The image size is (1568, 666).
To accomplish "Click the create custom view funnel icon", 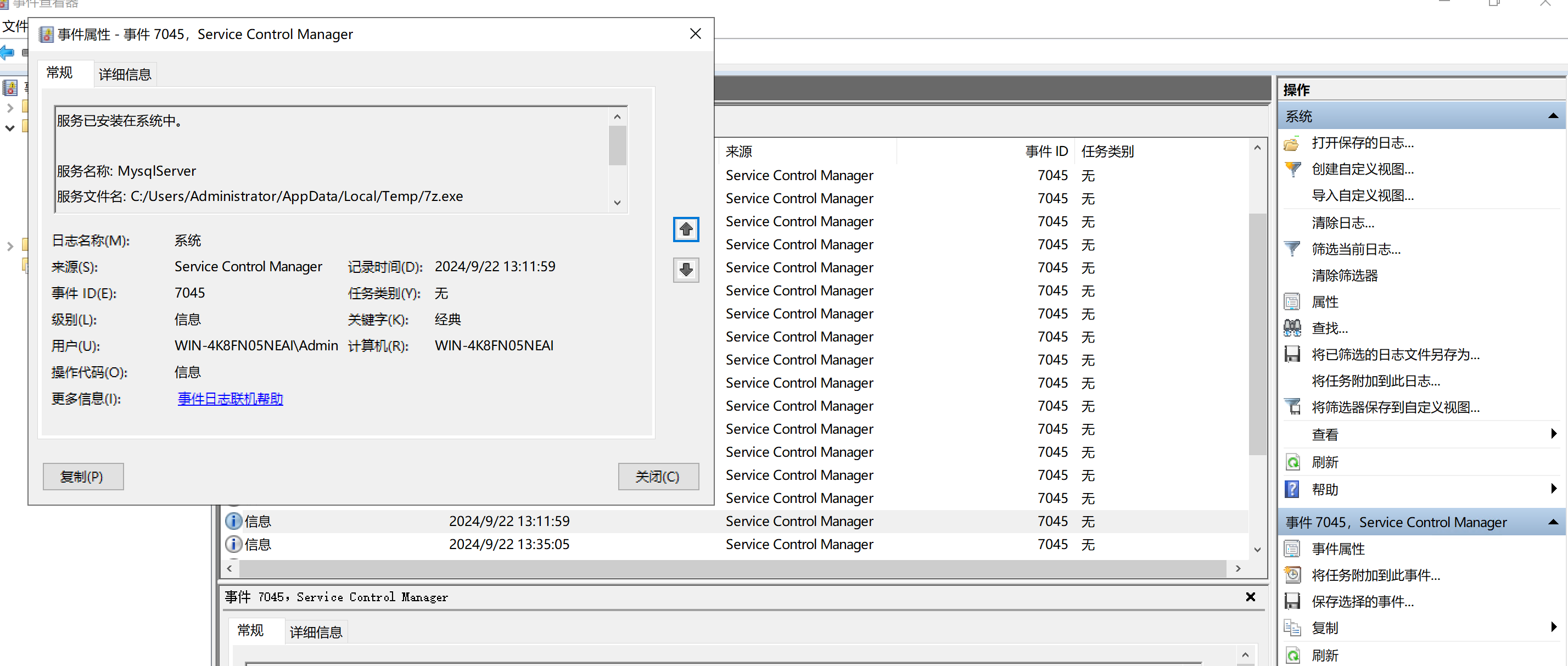I will tap(1292, 169).
